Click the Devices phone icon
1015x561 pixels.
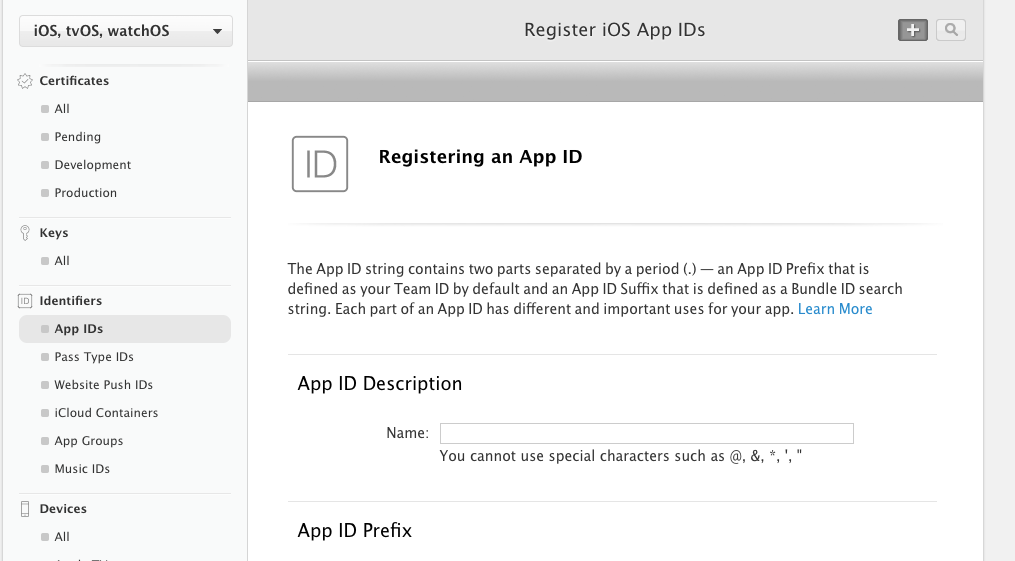(25, 509)
